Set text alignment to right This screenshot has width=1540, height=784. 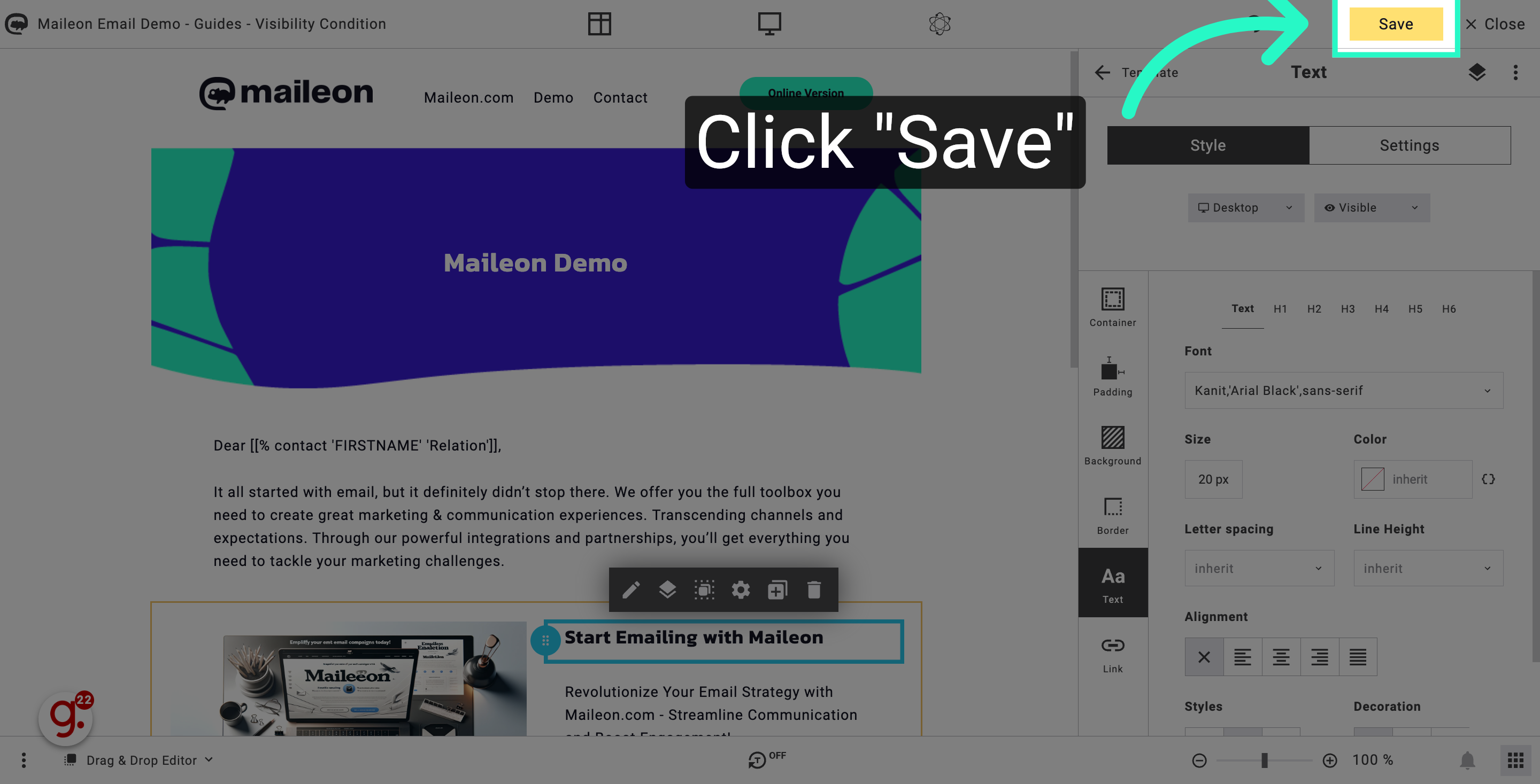coord(1319,657)
